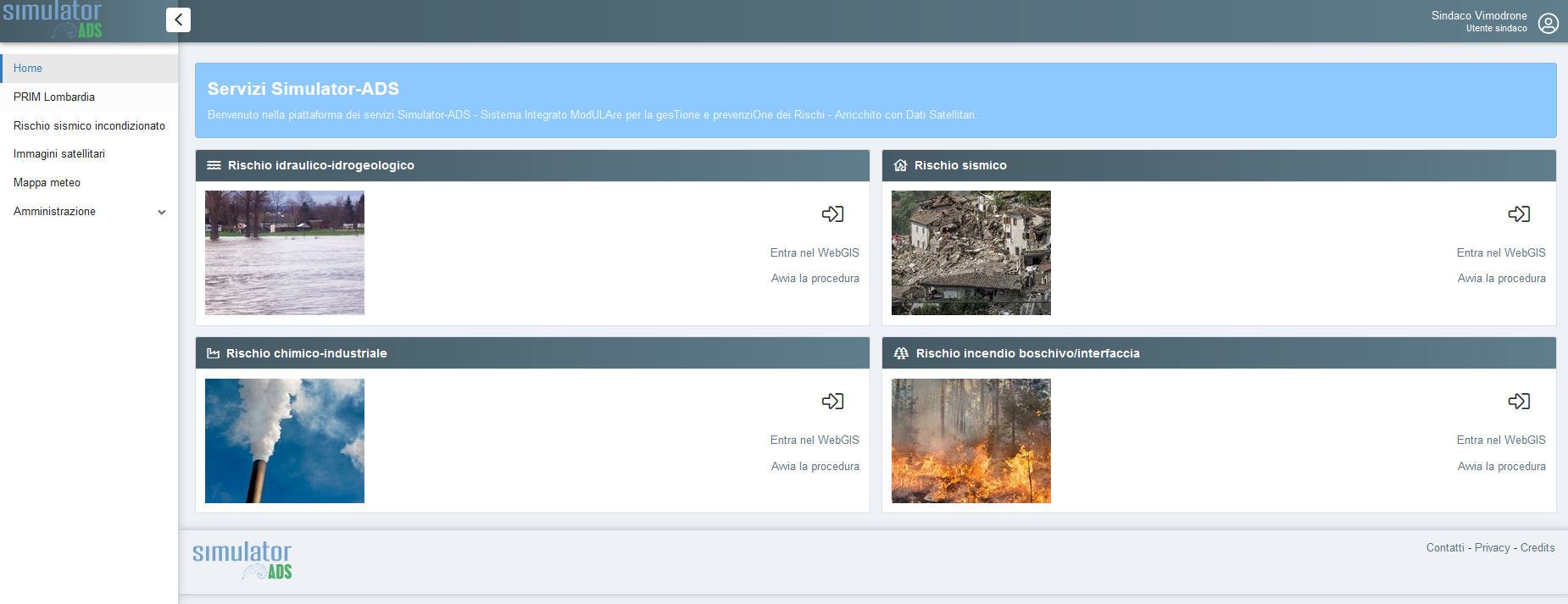Open the Contatti footer link
The width and height of the screenshot is (1568, 604).
click(1445, 547)
